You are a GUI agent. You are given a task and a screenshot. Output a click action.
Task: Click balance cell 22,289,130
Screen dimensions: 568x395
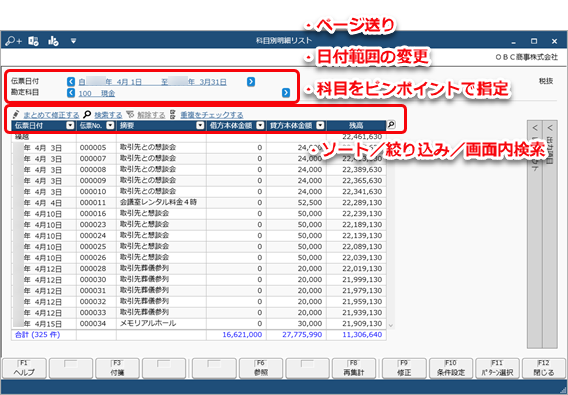(x=356, y=203)
